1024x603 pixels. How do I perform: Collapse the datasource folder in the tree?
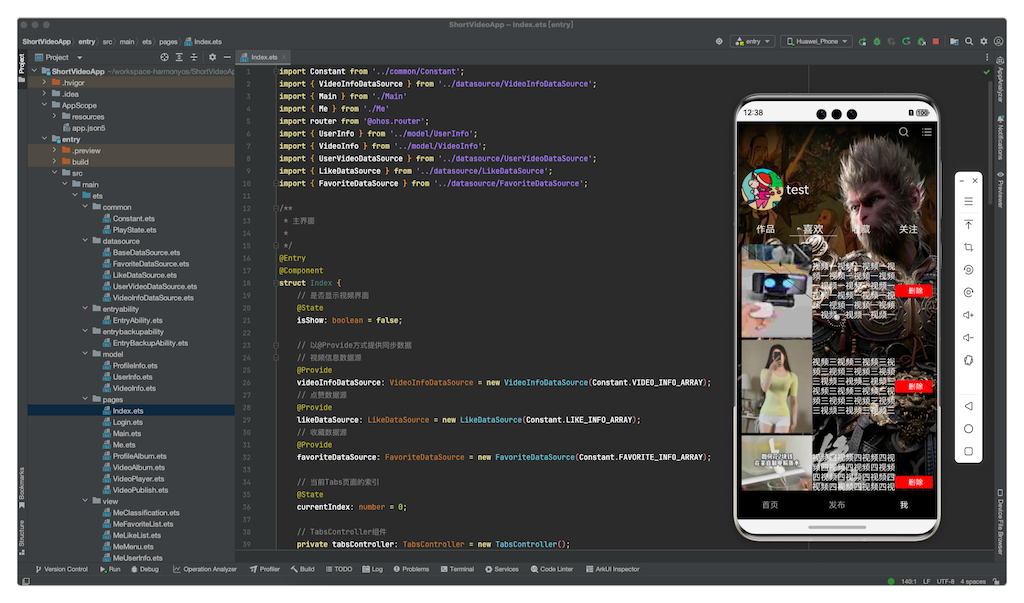[85, 241]
